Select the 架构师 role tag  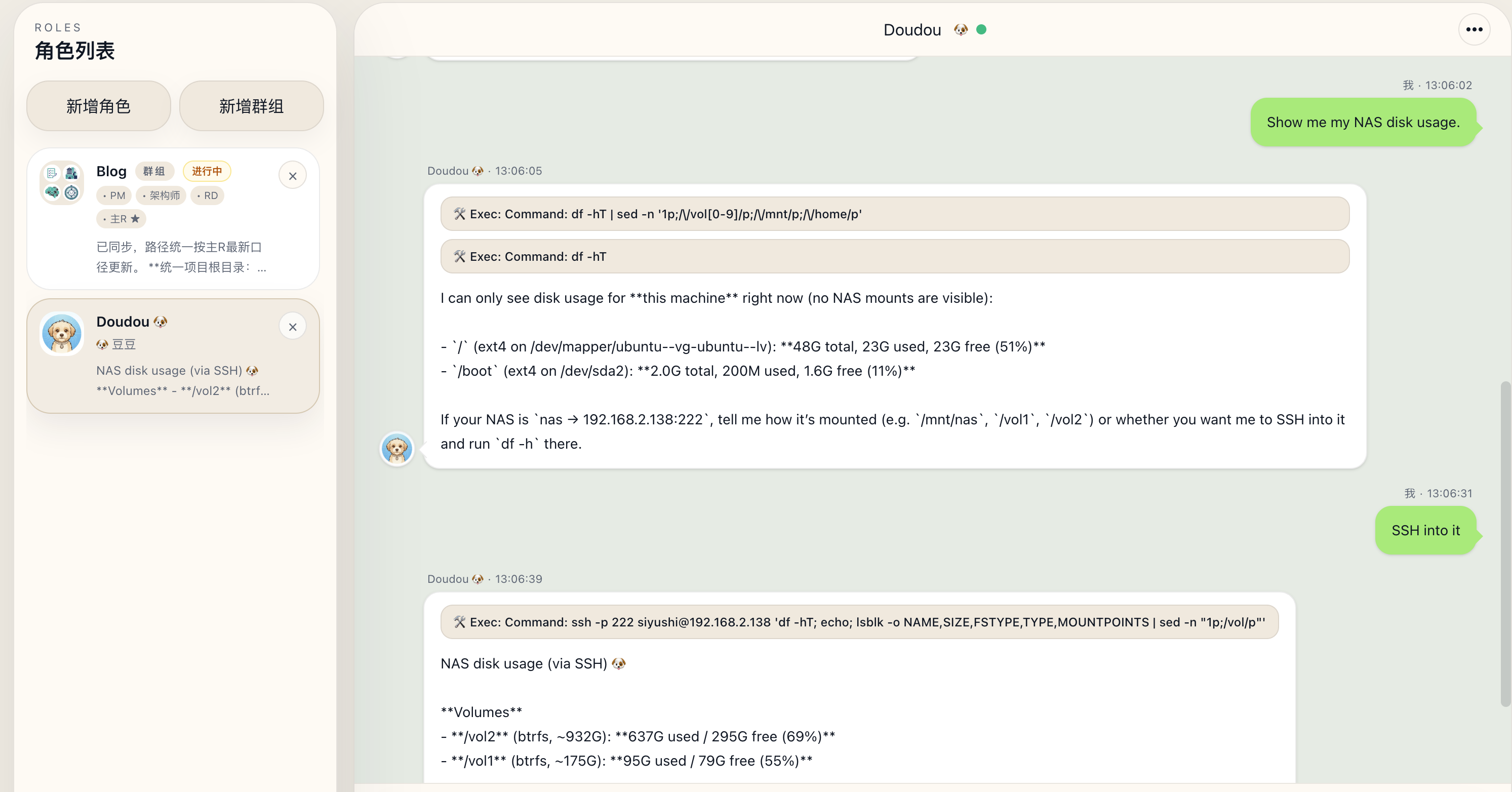(161, 195)
